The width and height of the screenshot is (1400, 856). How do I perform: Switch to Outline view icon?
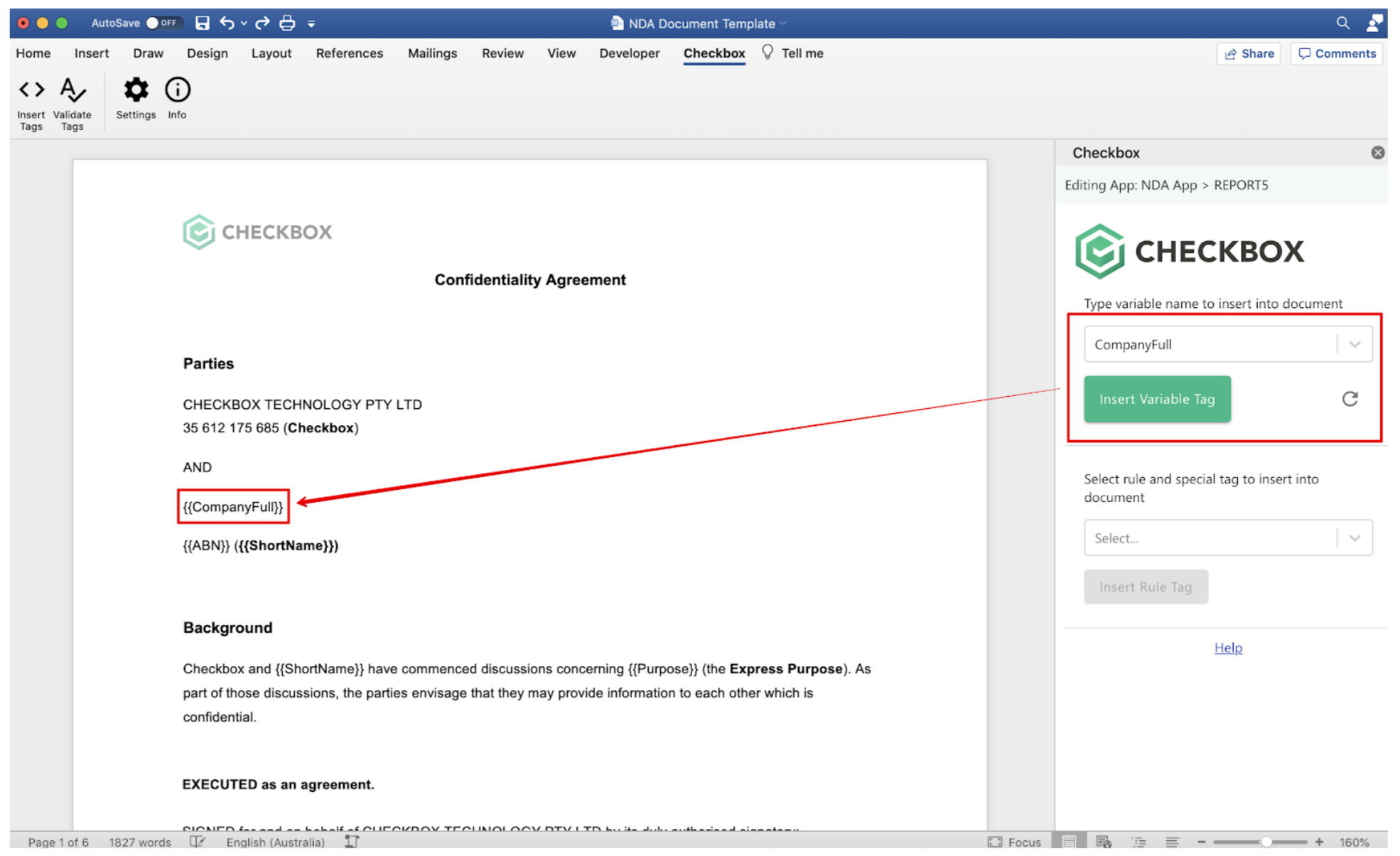(1138, 842)
